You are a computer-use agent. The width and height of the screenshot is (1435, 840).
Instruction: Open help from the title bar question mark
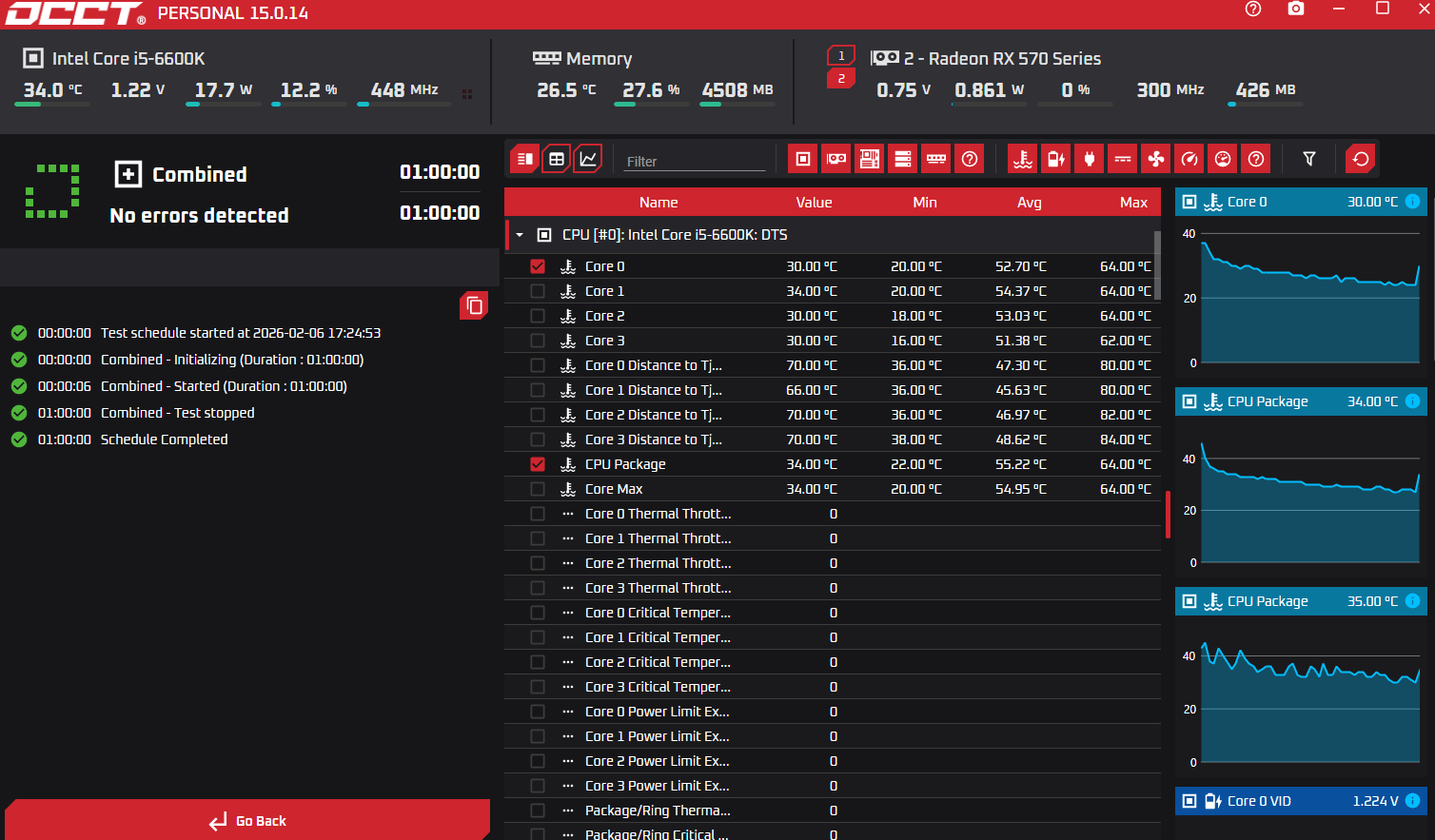[x=1253, y=9]
